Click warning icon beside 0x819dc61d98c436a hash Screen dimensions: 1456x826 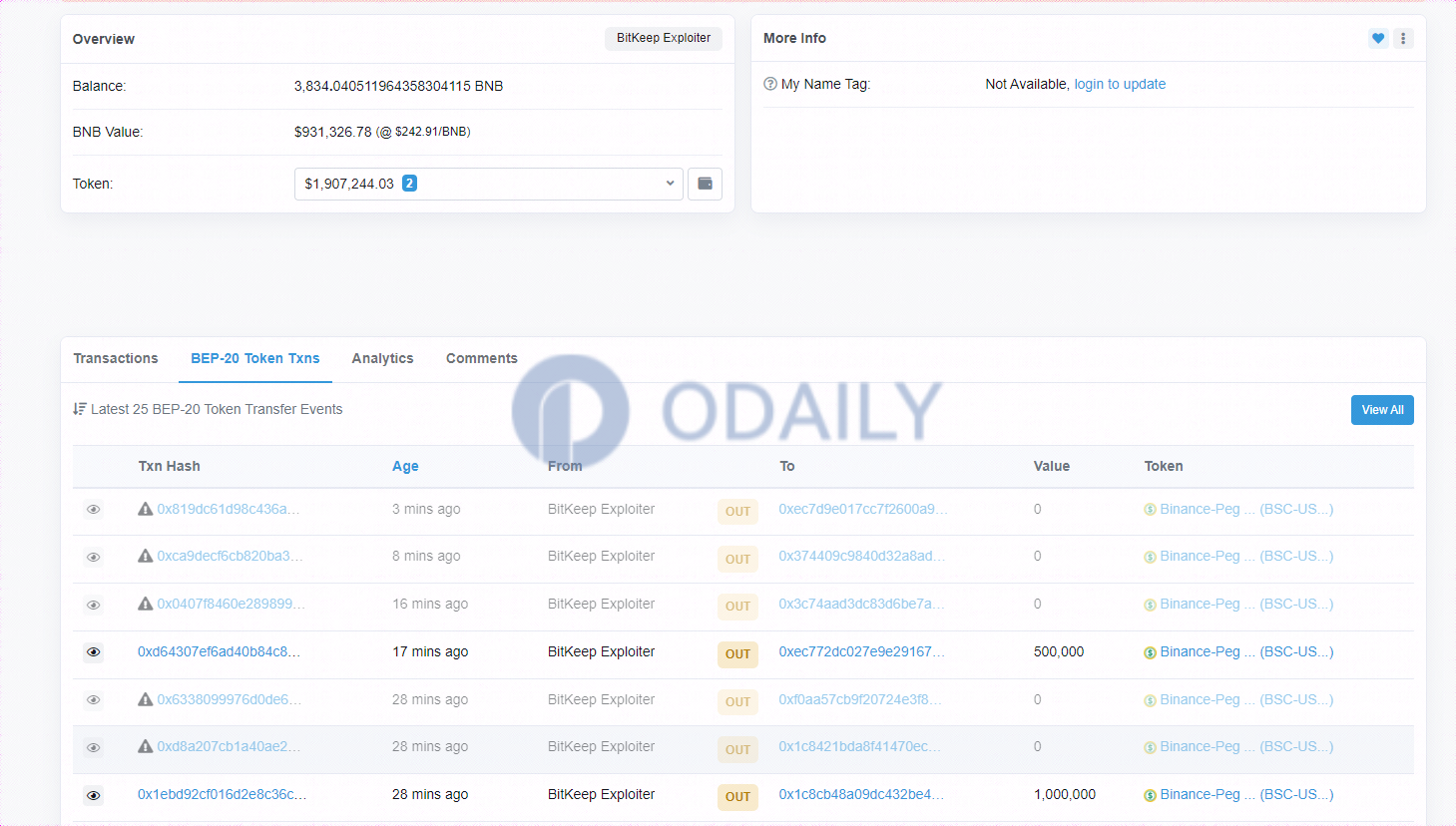click(x=146, y=509)
